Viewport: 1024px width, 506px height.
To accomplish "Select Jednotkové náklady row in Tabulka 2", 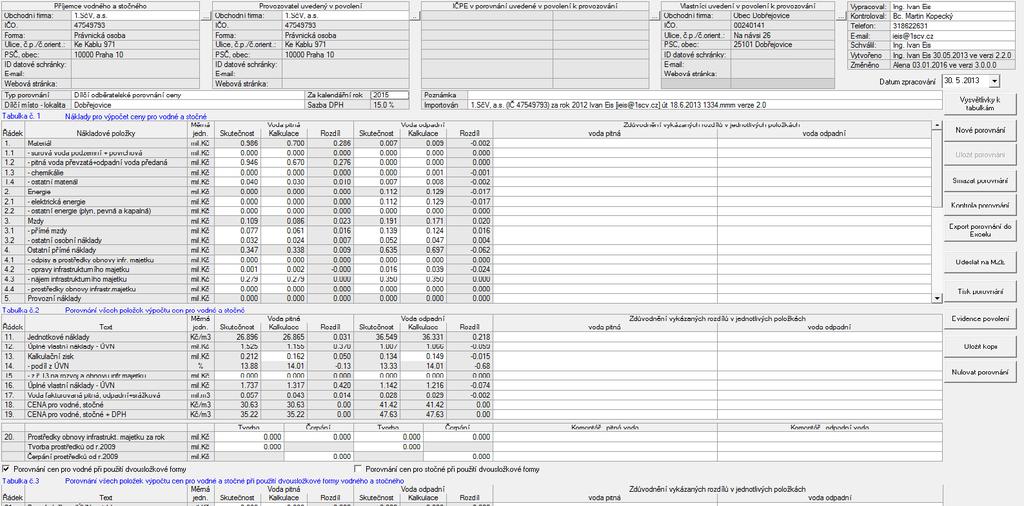I will 106,337.
